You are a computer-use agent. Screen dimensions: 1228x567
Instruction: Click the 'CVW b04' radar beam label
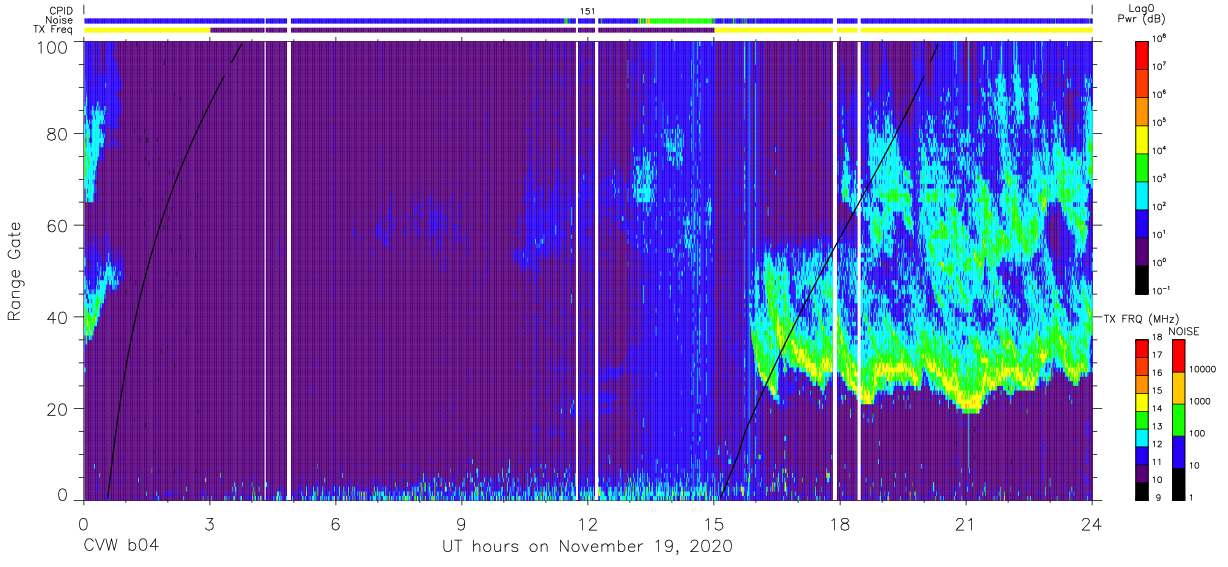tap(121, 547)
